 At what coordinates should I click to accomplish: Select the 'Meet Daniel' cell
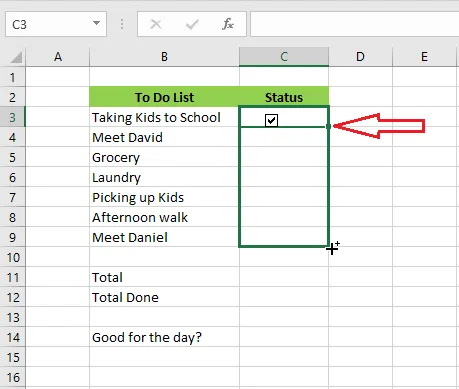(x=164, y=237)
